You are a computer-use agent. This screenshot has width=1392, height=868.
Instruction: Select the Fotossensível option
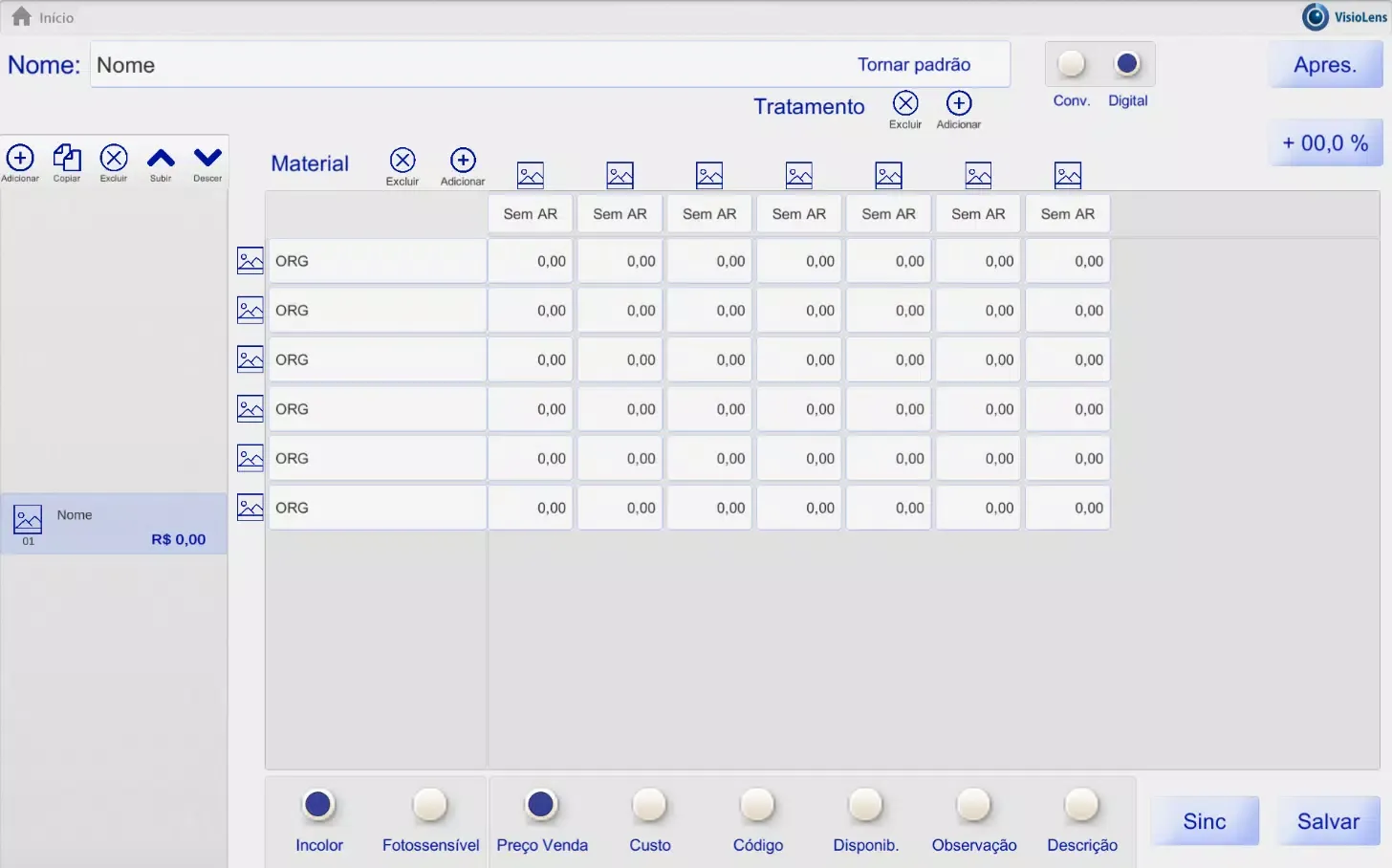[x=430, y=804]
